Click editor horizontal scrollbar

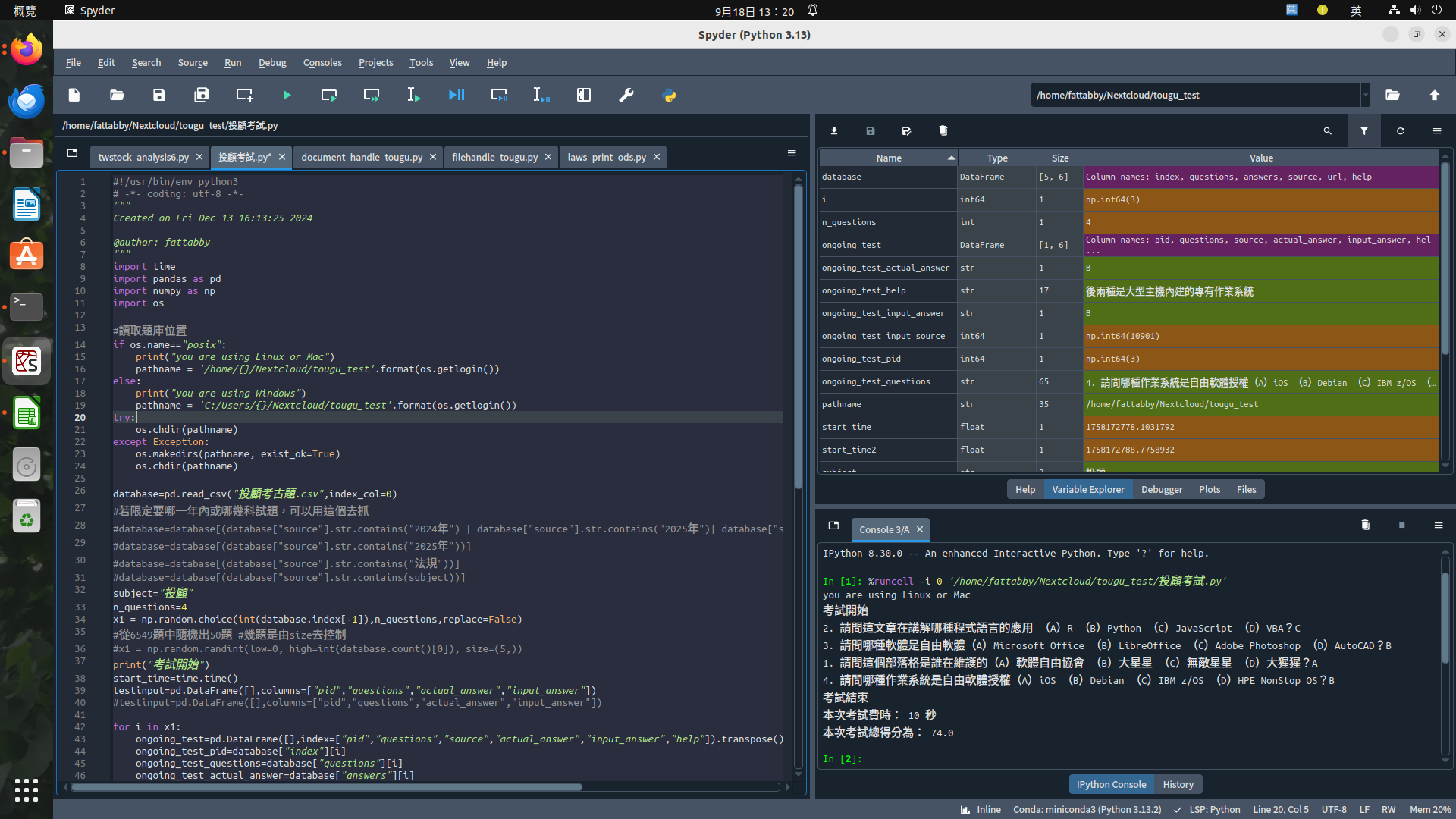pyautogui.click(x=326, y=787)
